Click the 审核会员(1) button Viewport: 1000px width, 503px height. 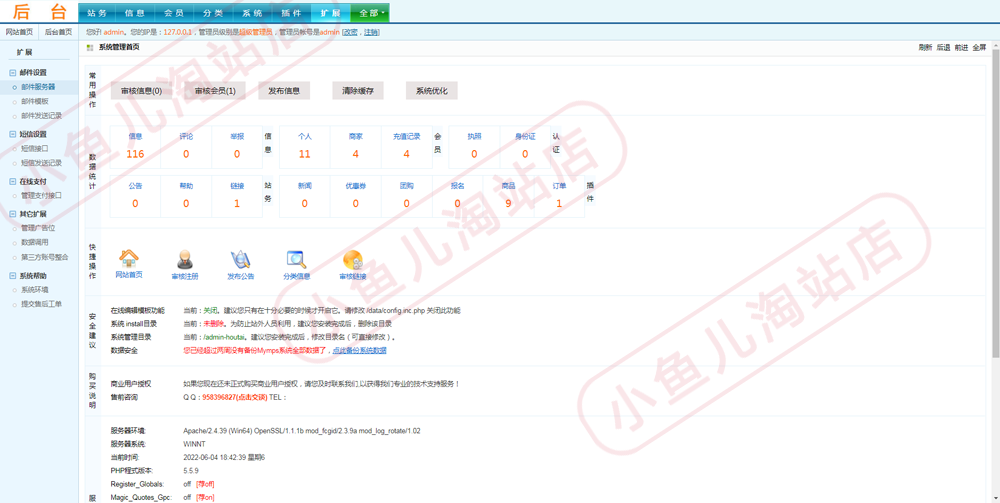tap(216, 91)
